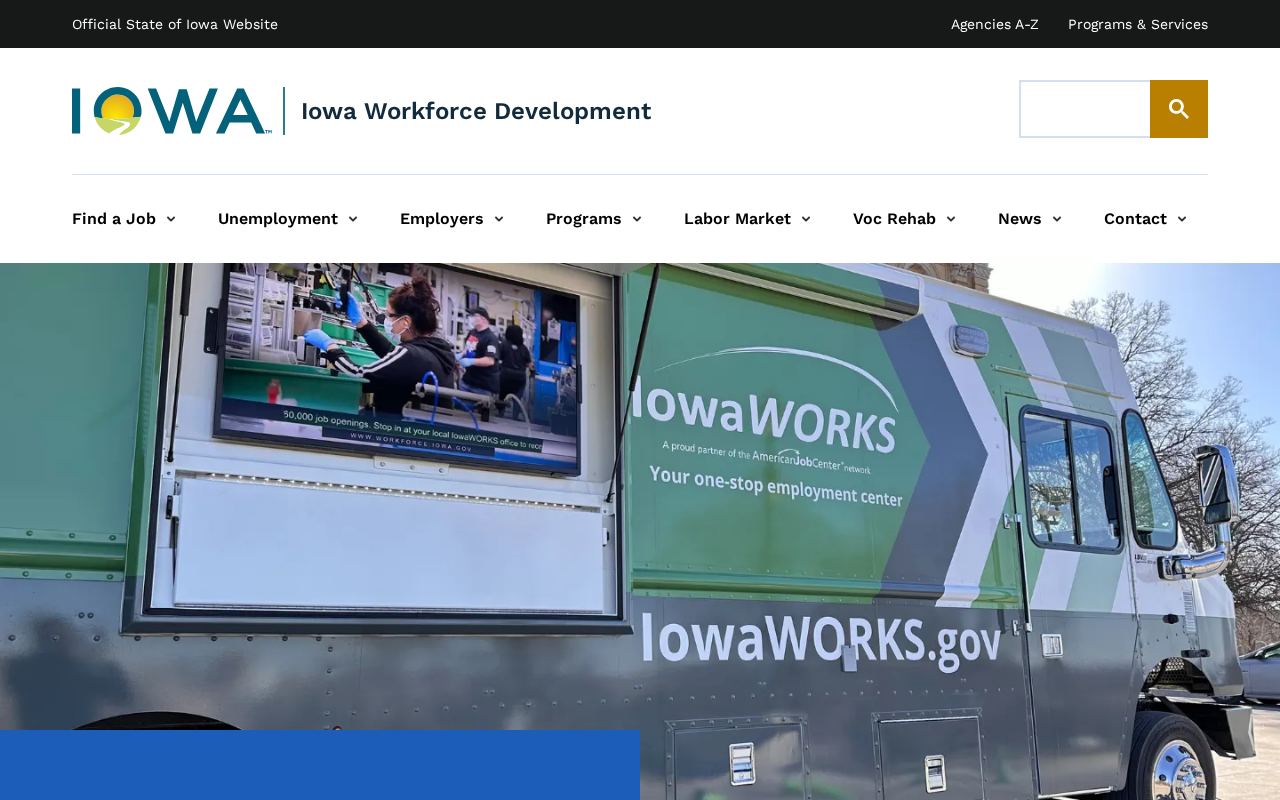Focus the site search input field

pos(1085,109)
